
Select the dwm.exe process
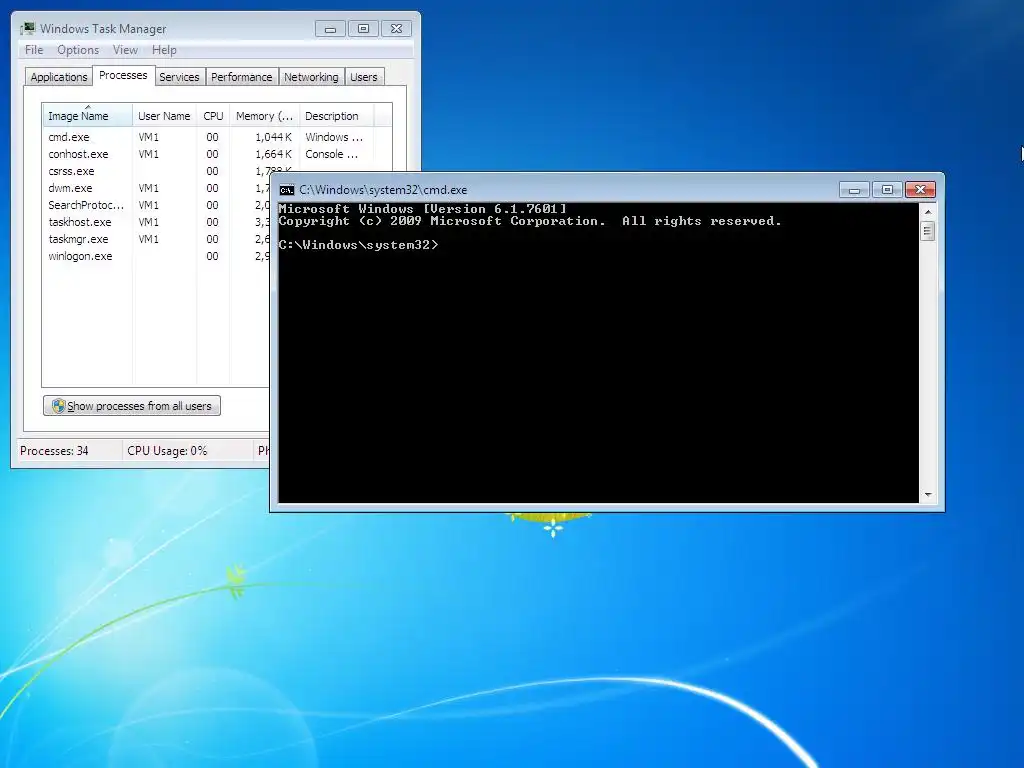(157, 188)
